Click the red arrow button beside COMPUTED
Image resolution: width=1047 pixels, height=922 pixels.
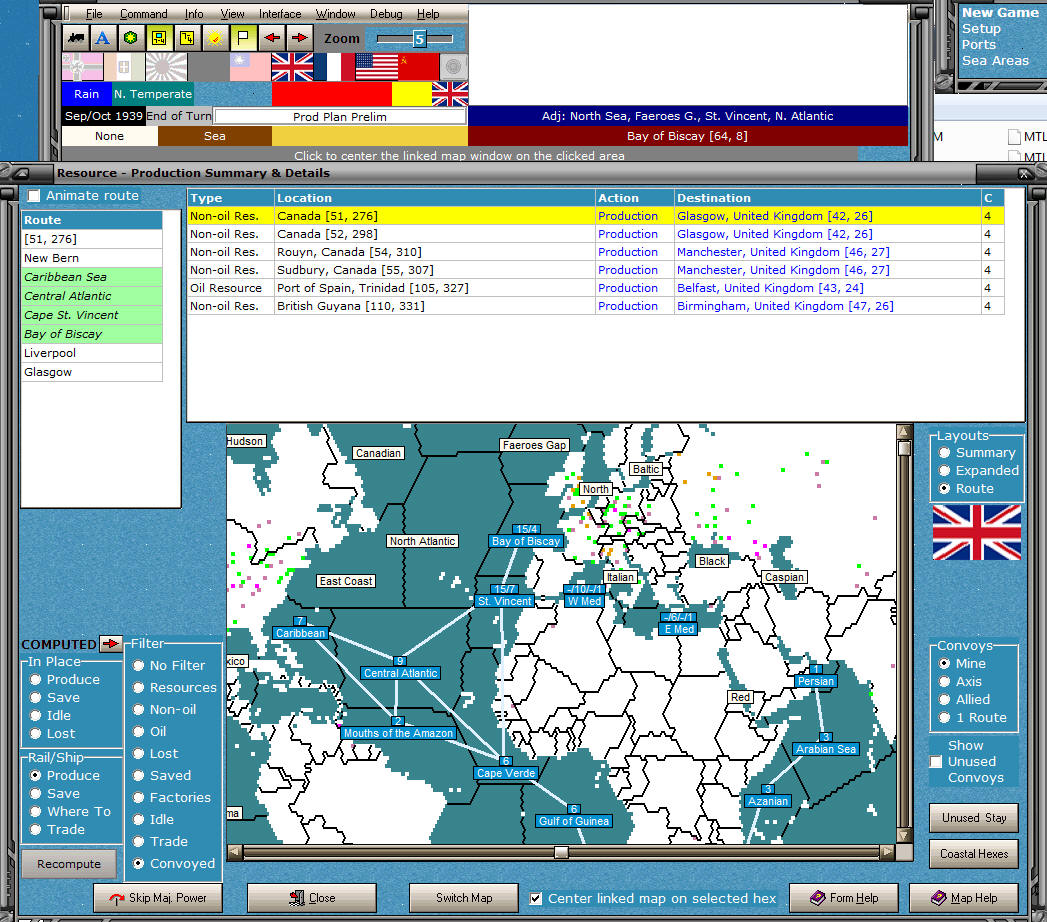(x=111, y=644)
